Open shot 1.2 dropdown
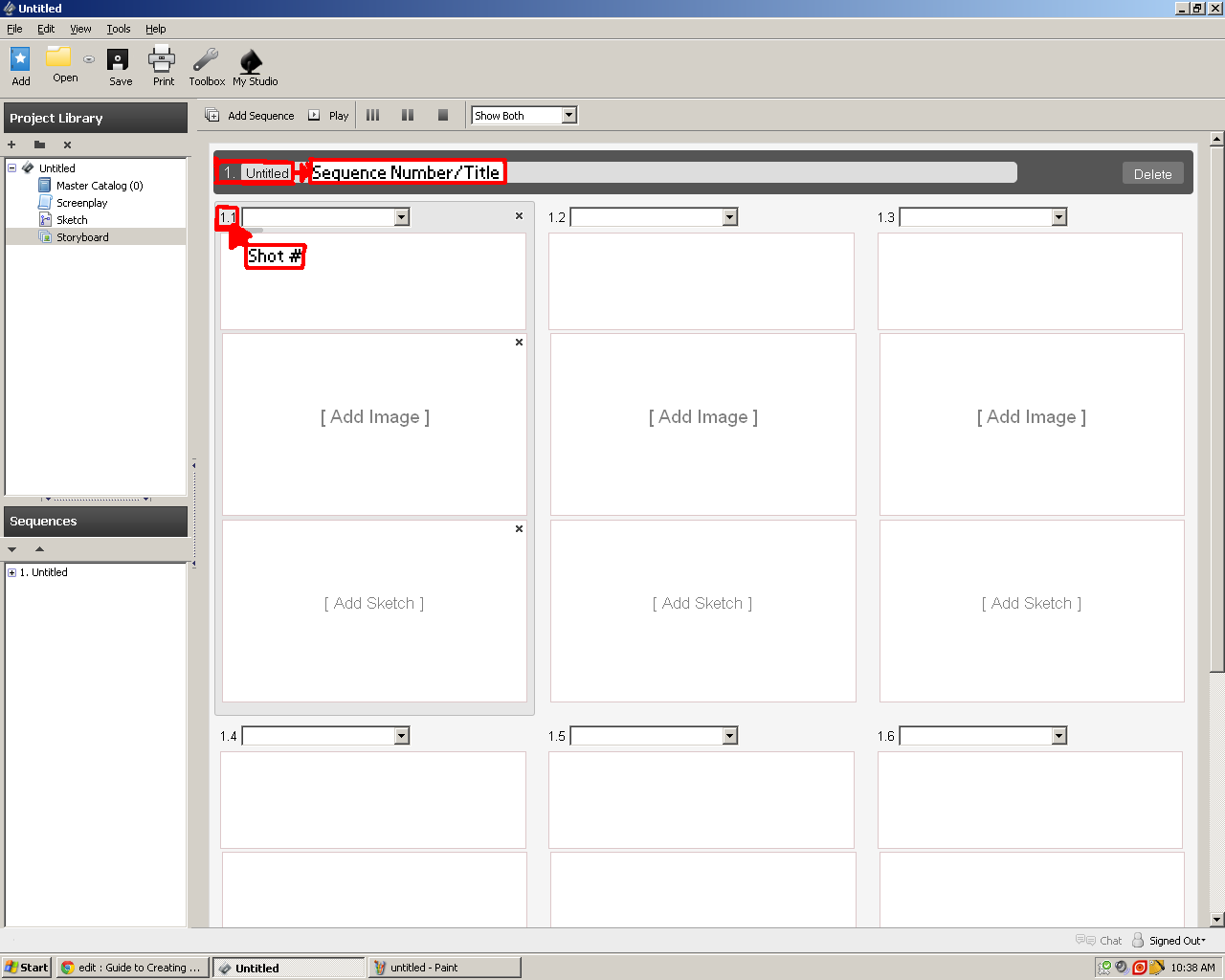 coord(730,217)
